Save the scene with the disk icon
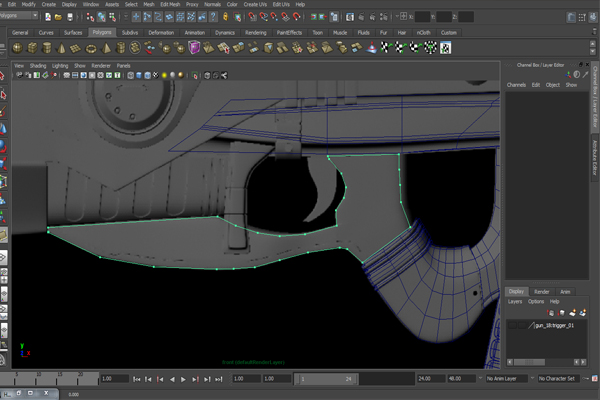 pos(70,17)
